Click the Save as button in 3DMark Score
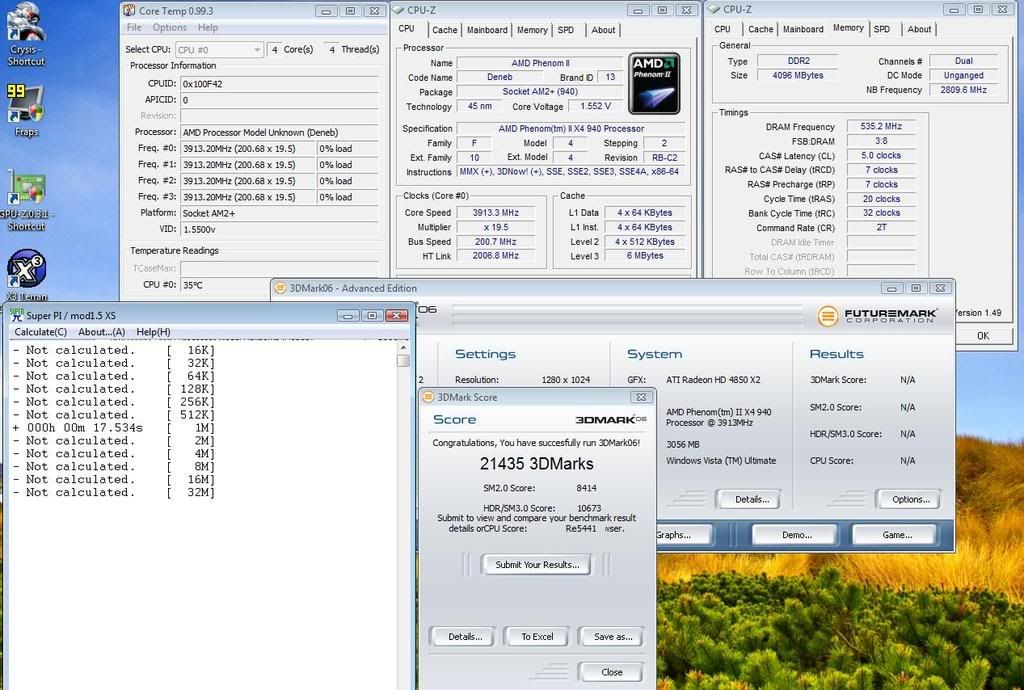Screen dimensions: 1024x690 point(613,636)
